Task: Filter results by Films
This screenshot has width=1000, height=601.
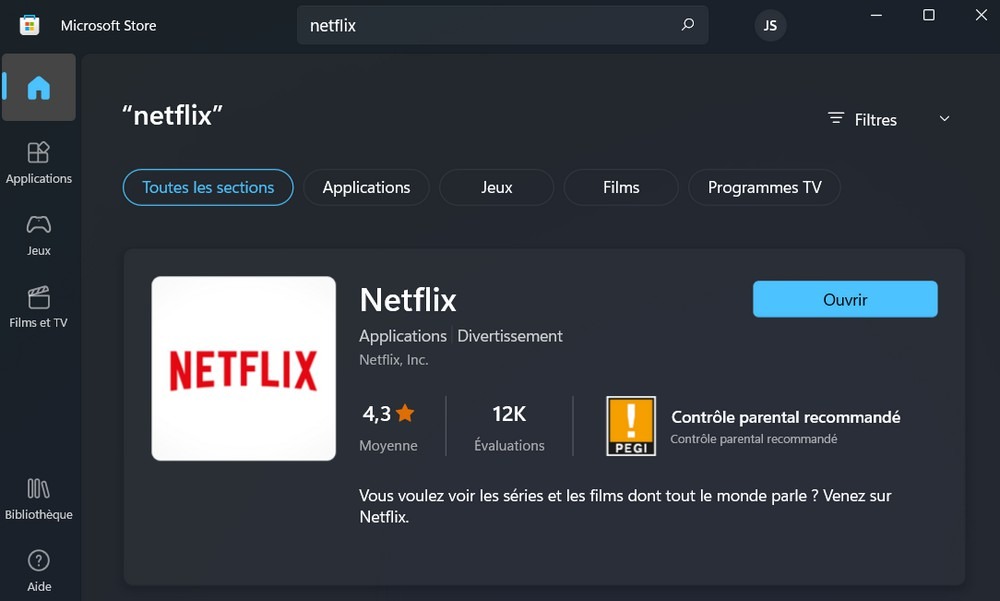Action: [x=621, y=187]
